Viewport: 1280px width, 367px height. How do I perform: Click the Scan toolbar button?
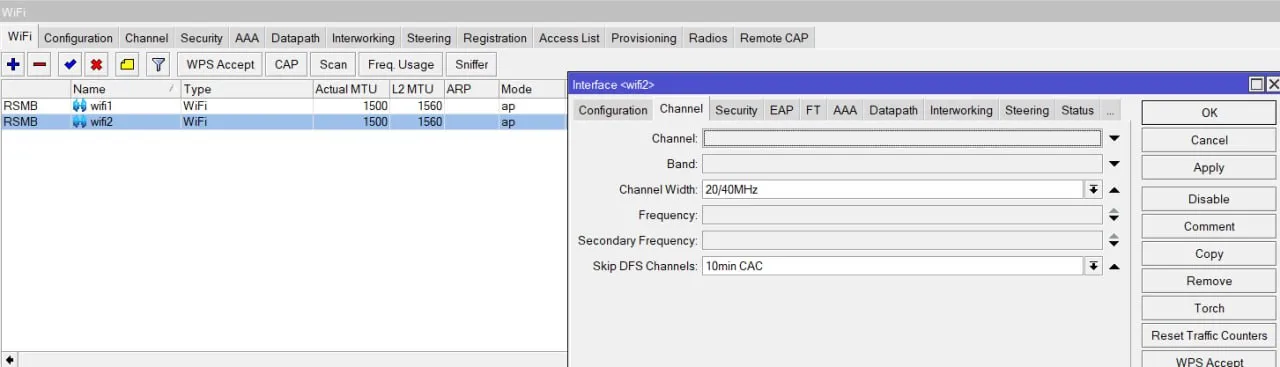click(333, 64)
